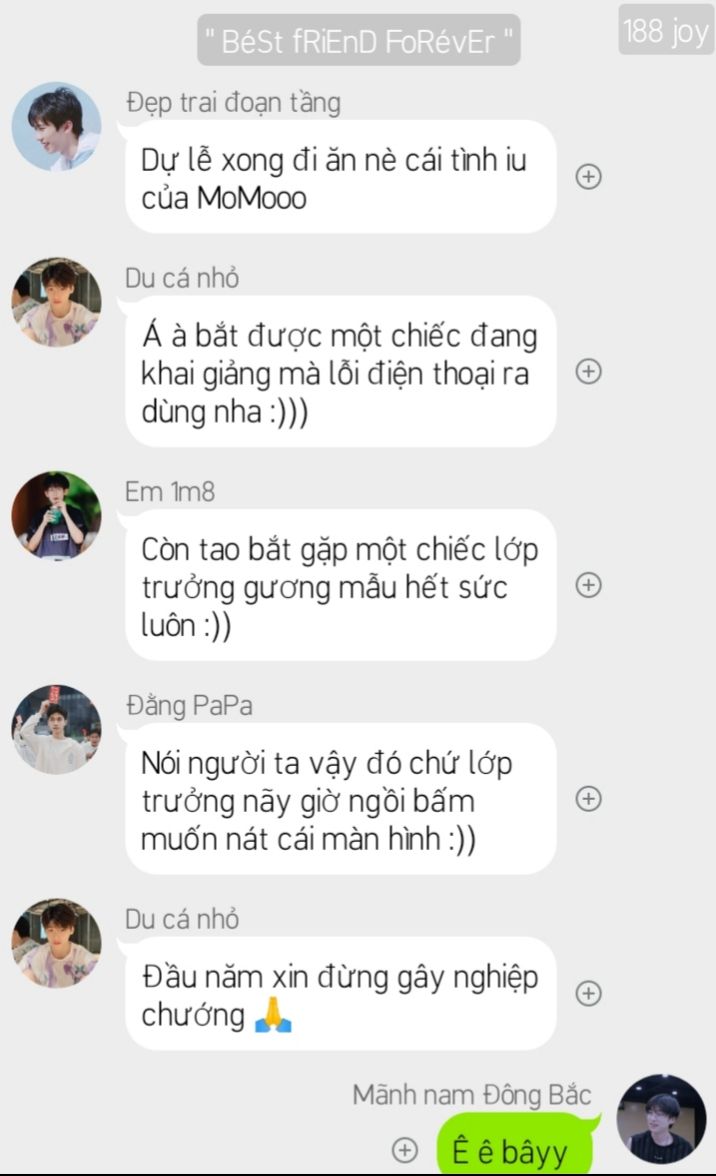Tap Mãnh nam Đông Bắc's avatar

pos(661,1119)
